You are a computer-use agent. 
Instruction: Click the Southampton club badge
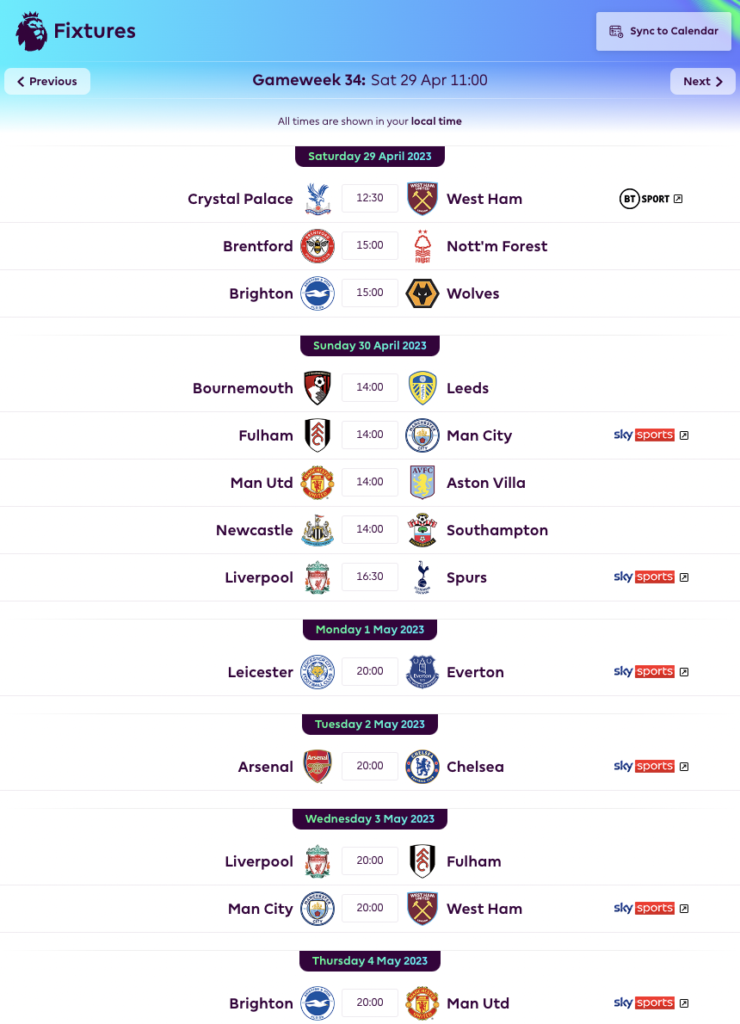click(x=422, y=530)
